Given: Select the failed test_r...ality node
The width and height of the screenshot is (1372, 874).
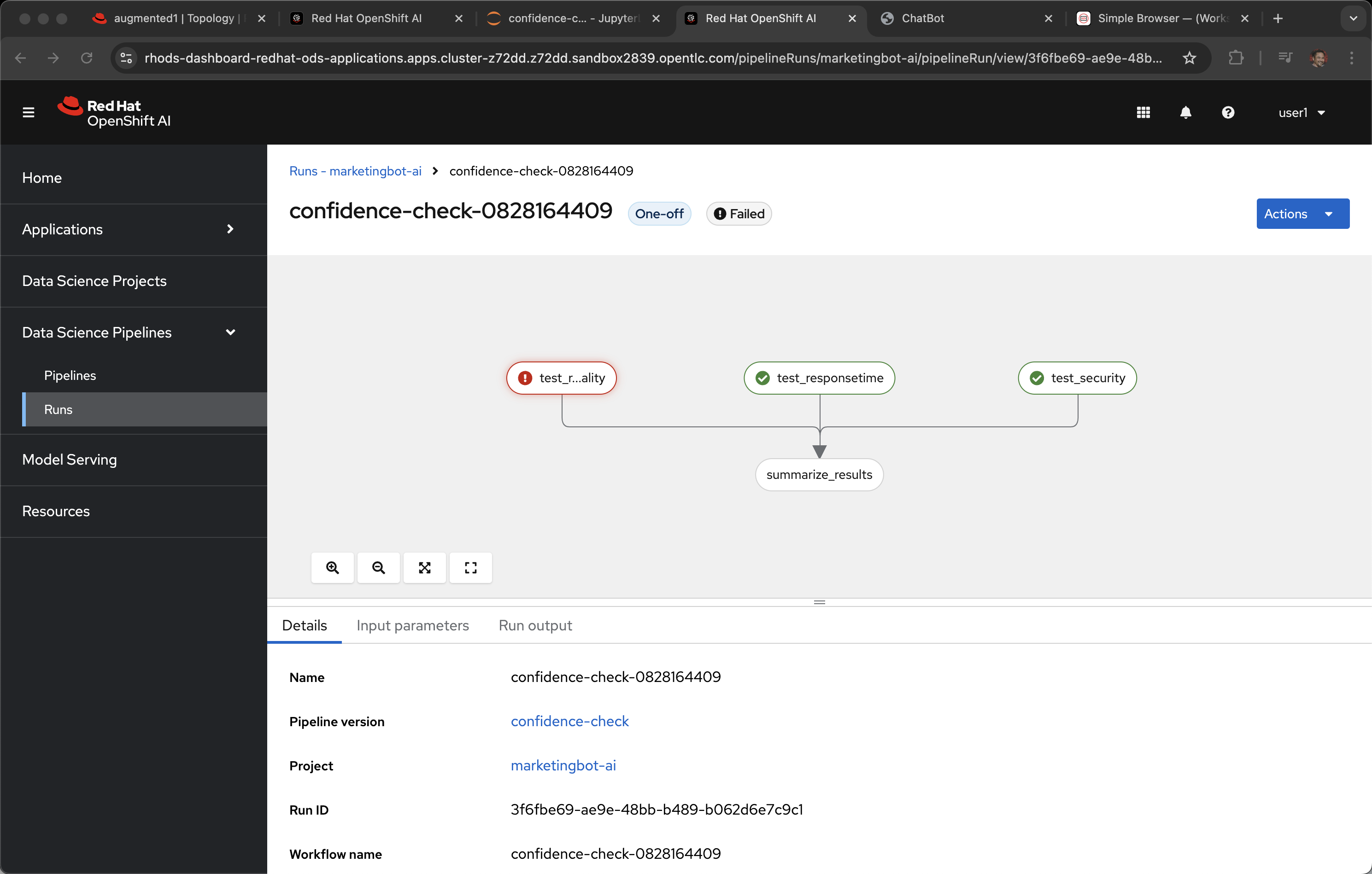Looking at the screenshot, I should tap(561, 378).
